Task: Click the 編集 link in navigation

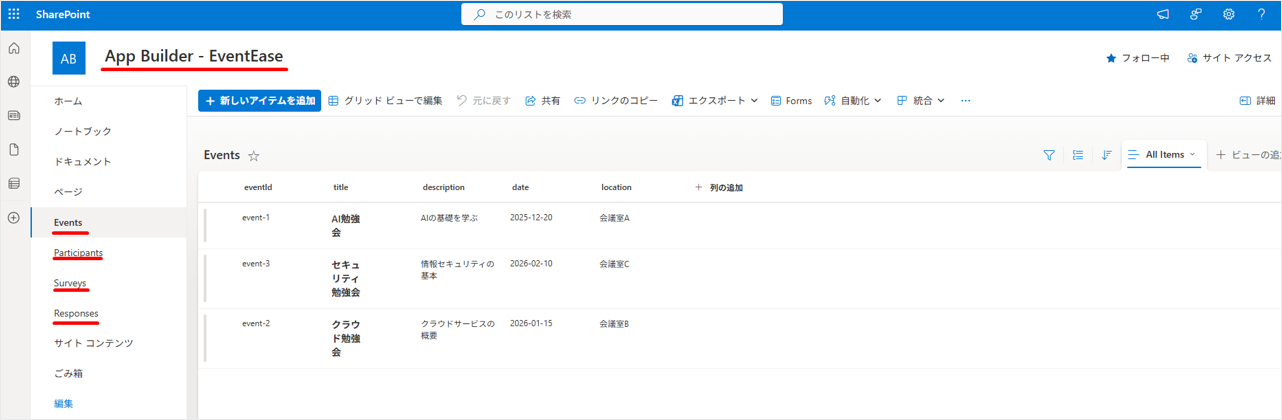Action: click(64, 403)
